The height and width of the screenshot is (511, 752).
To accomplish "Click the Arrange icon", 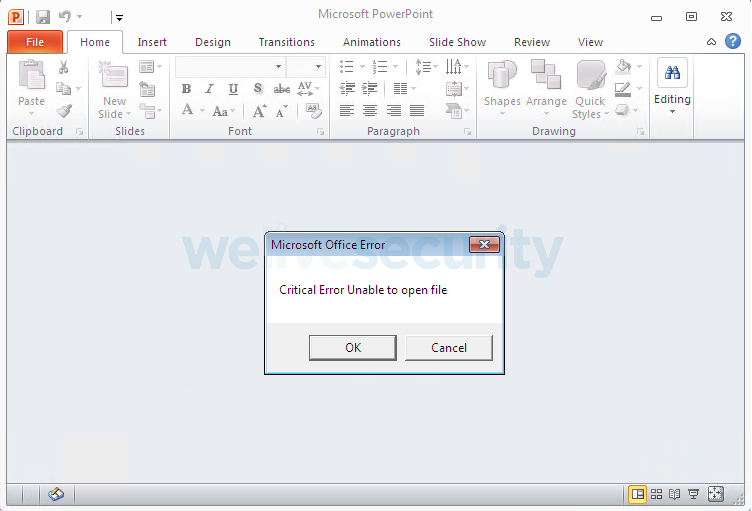I will (546, 75).
